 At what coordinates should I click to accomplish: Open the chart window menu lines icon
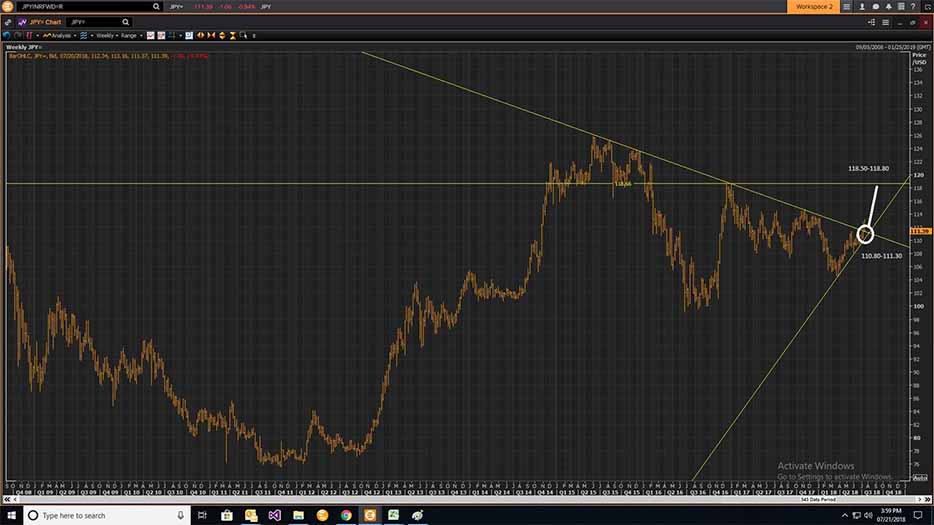(x=886, y=22)
